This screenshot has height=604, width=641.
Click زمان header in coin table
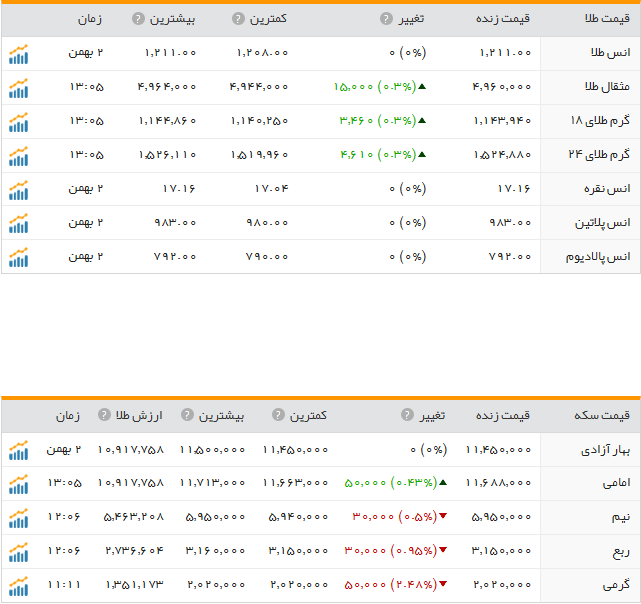click(68, 416)
